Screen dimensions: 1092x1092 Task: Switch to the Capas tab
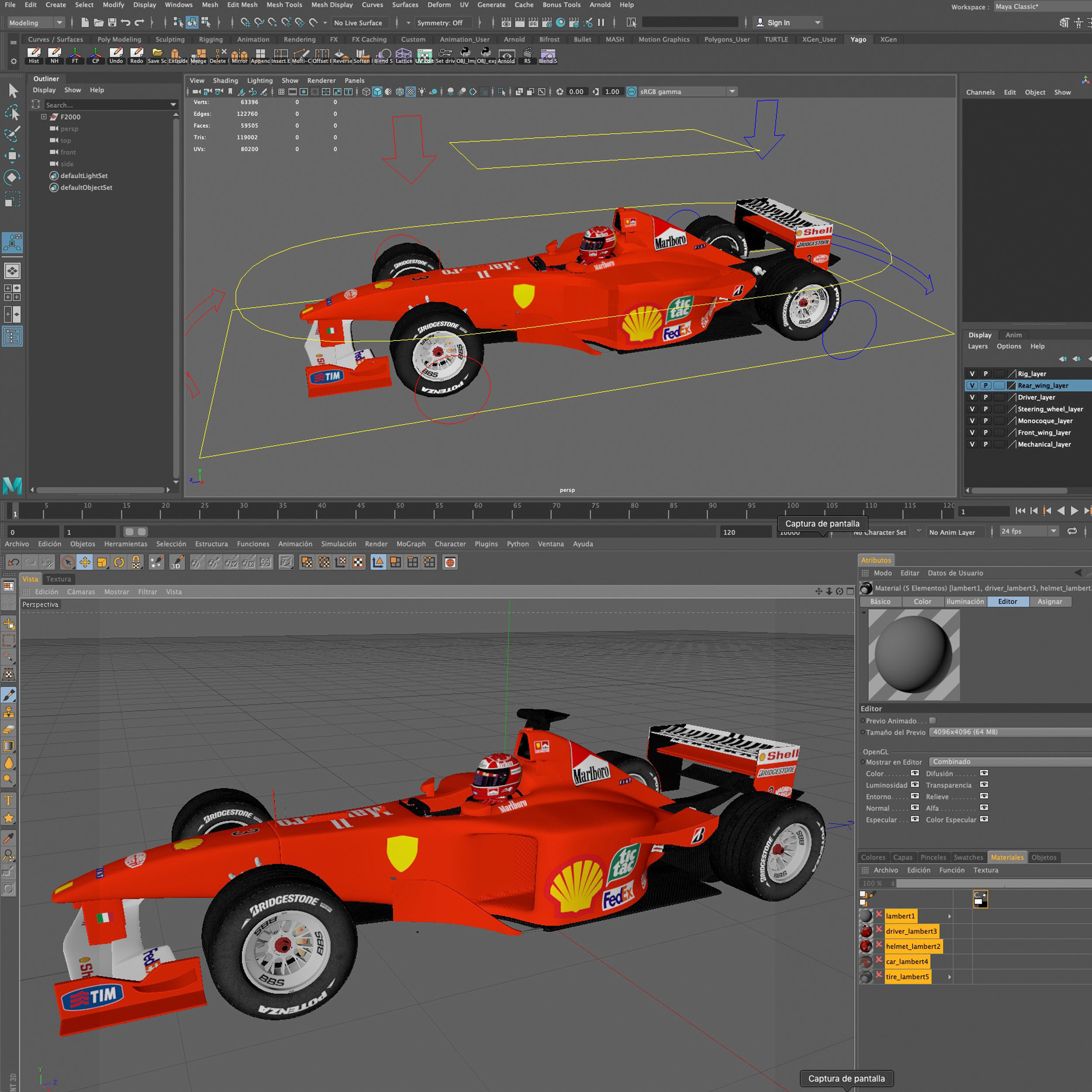(903, 857)
